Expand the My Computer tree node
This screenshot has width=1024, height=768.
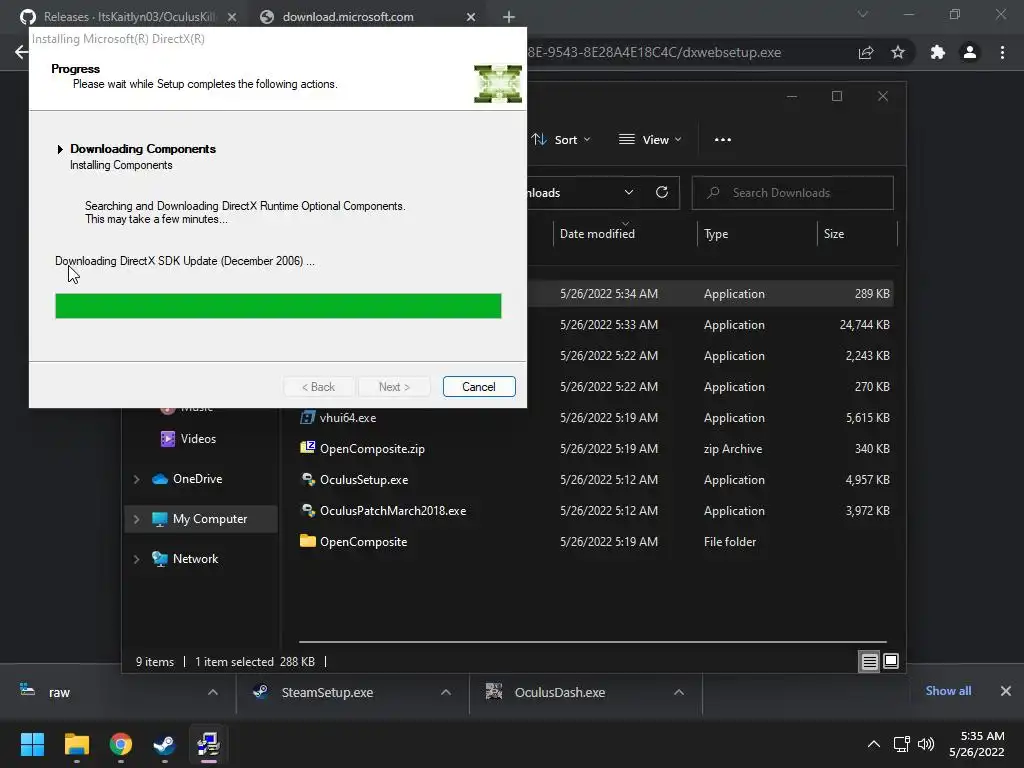(136, 519)
